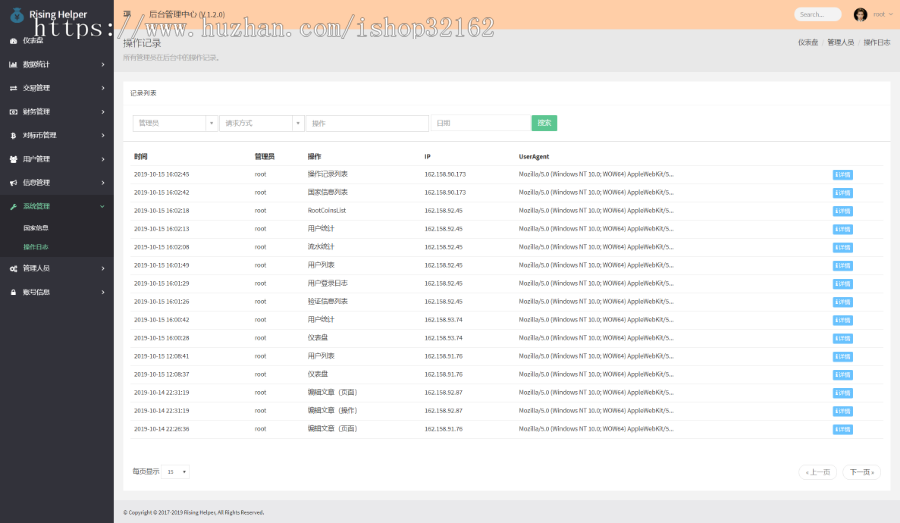Image resolution: width=900 pixels, height=523 pixels.
Task: Select 操作日志 in the sidebar submenu
Action: click(36, 246)
